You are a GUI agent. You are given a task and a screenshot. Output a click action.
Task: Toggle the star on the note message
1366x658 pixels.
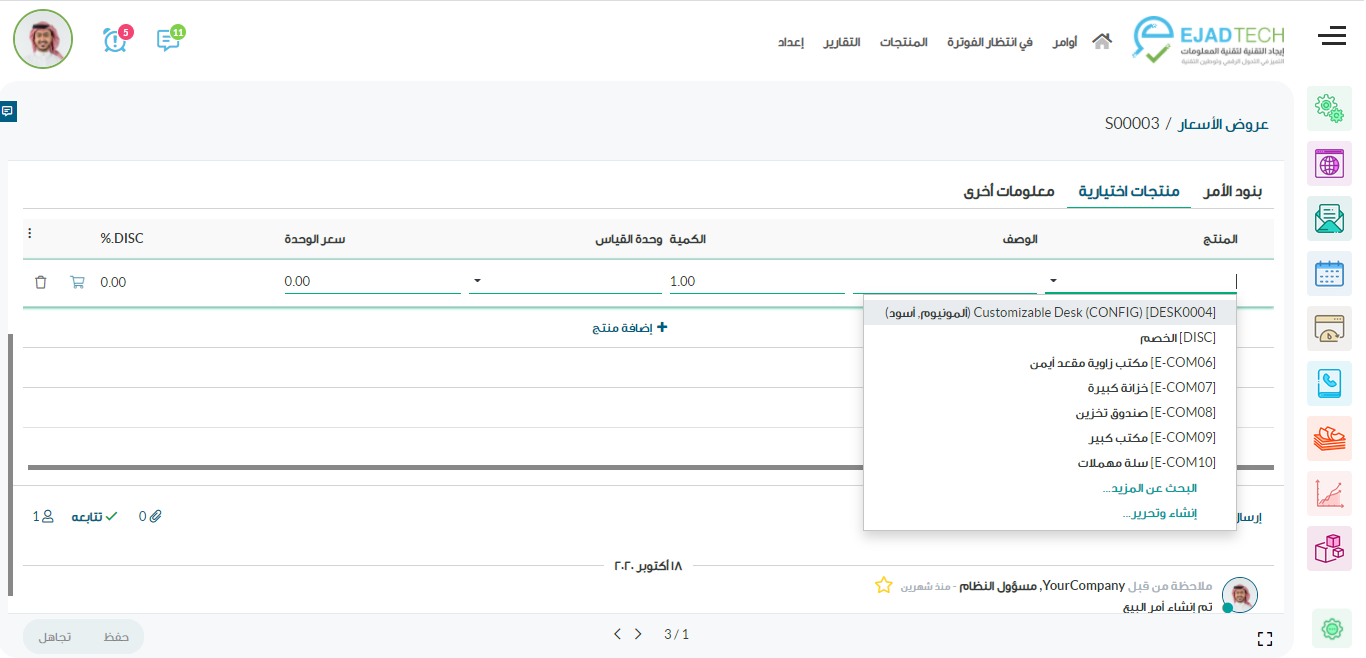pos(883,586)
